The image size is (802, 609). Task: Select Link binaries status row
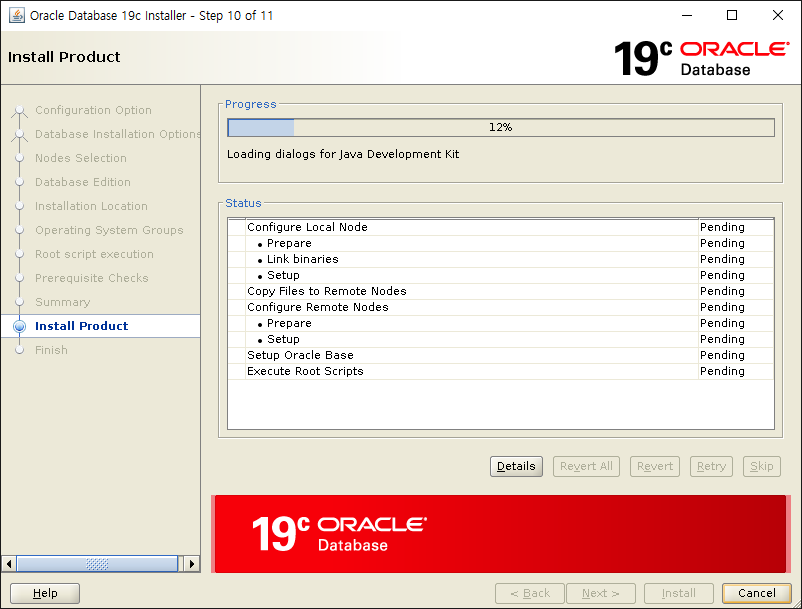[x=501, y=259]
